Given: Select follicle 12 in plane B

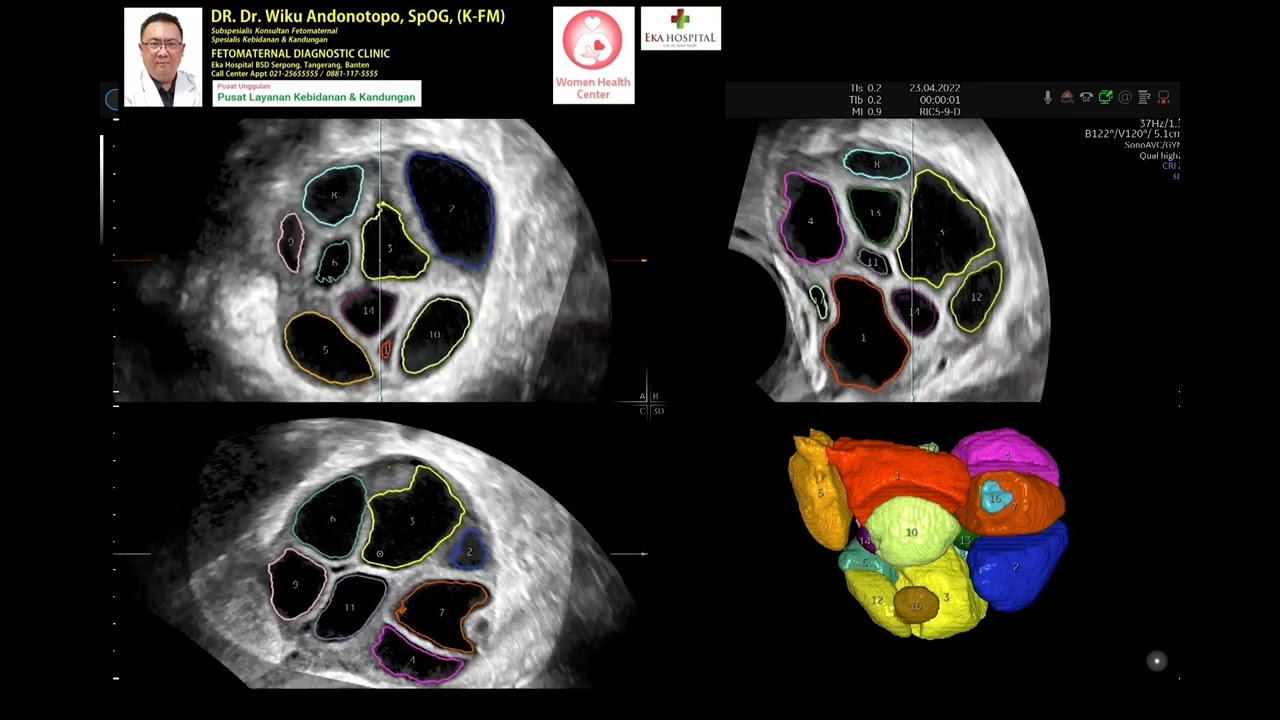Looking at the screenshot, I should pyautogui.click(x=976, y=297).
